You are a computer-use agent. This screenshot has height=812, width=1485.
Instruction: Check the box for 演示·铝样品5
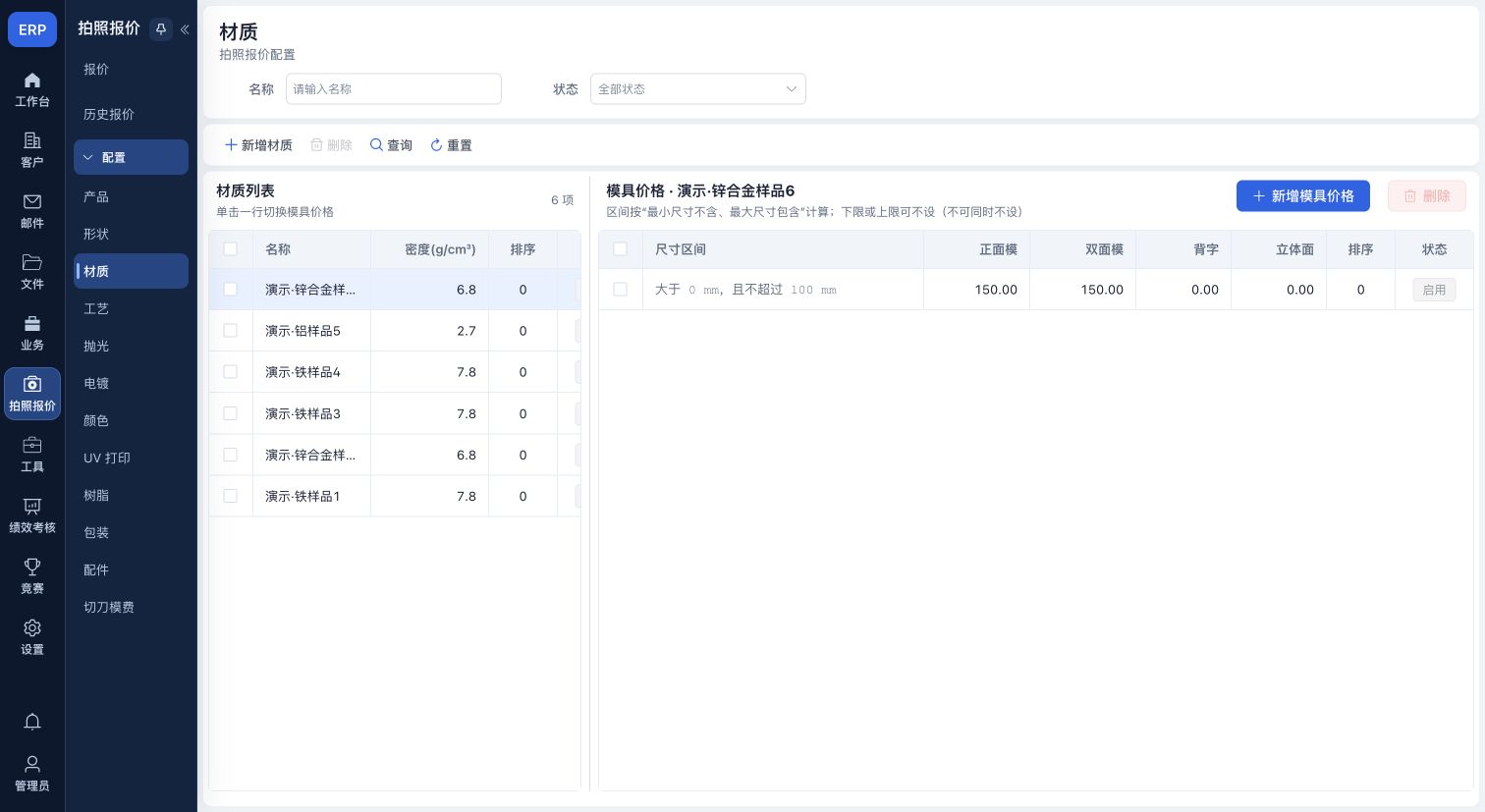click(231, 331)
